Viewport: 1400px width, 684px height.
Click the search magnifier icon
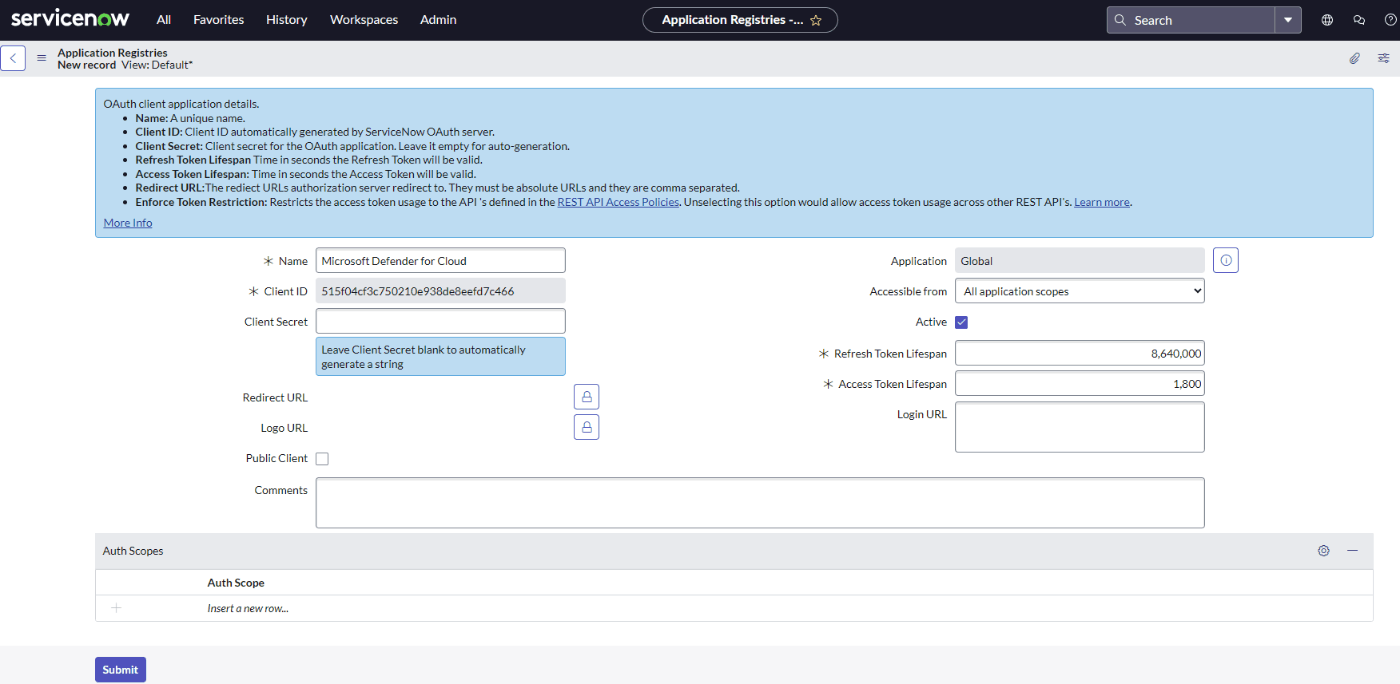(1122, 20)
